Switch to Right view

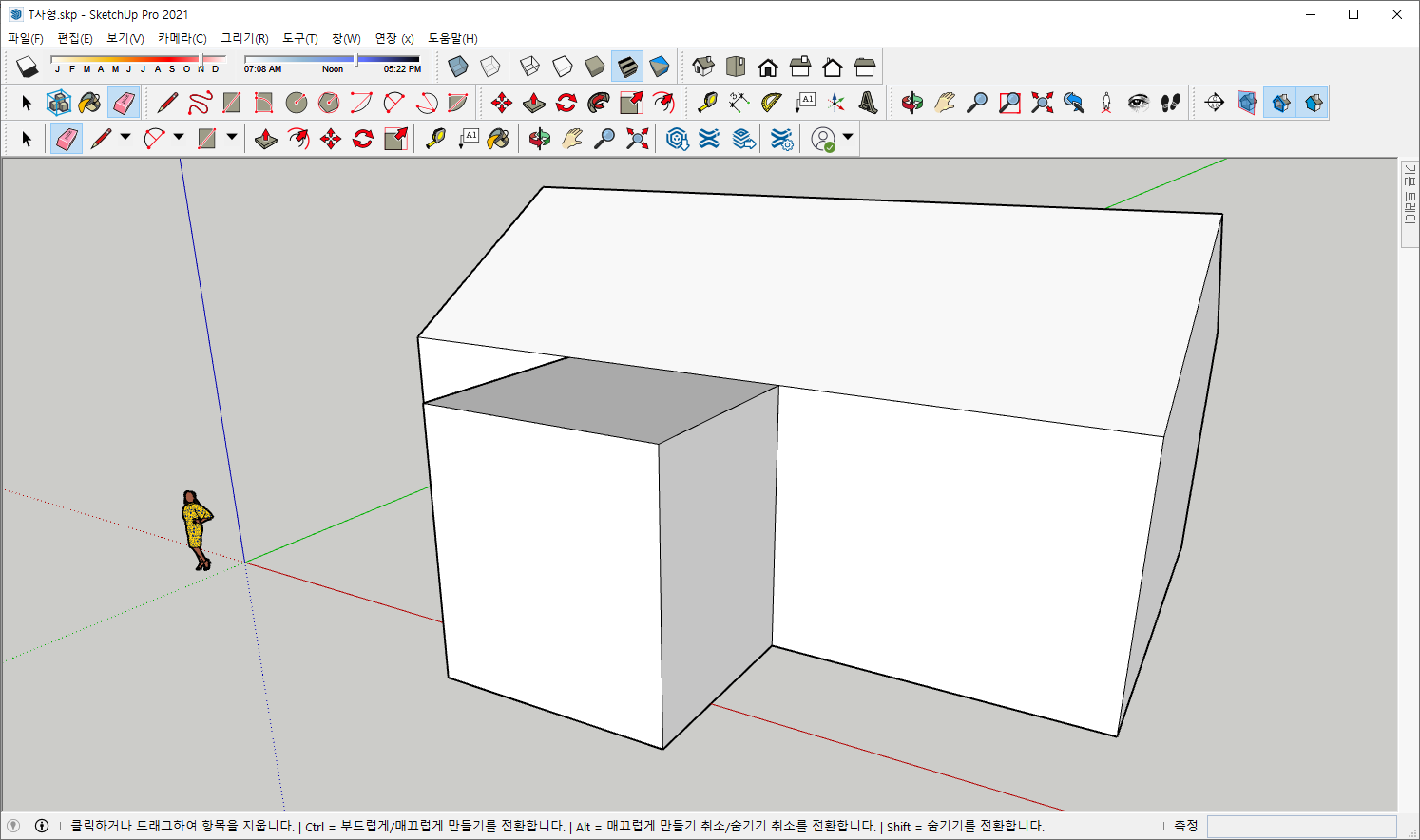click(x=800, y=67)
